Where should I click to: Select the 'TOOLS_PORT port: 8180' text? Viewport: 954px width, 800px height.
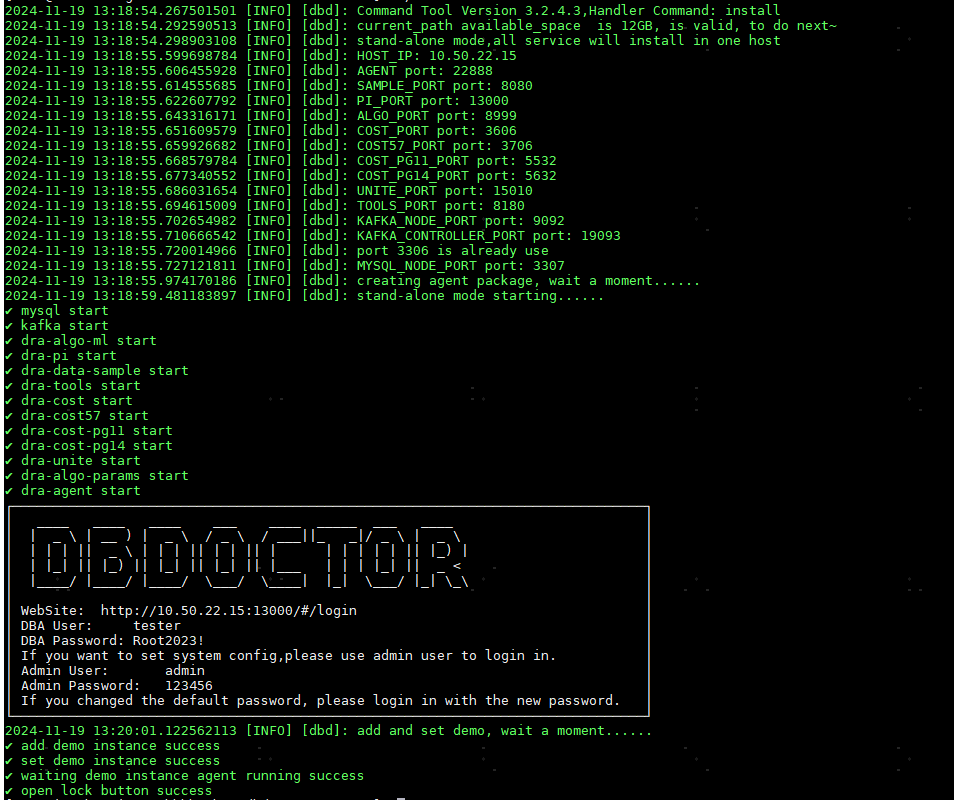pyautogui.click(x=440, y=206)
